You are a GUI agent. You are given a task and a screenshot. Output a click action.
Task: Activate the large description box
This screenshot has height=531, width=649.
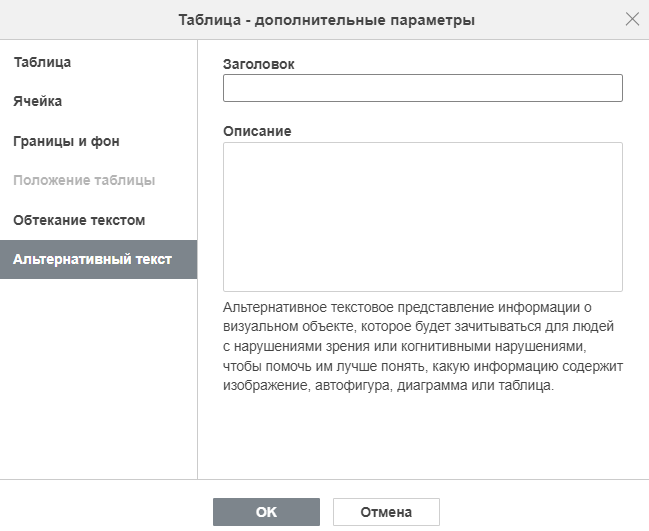click(x=423, y=217)
